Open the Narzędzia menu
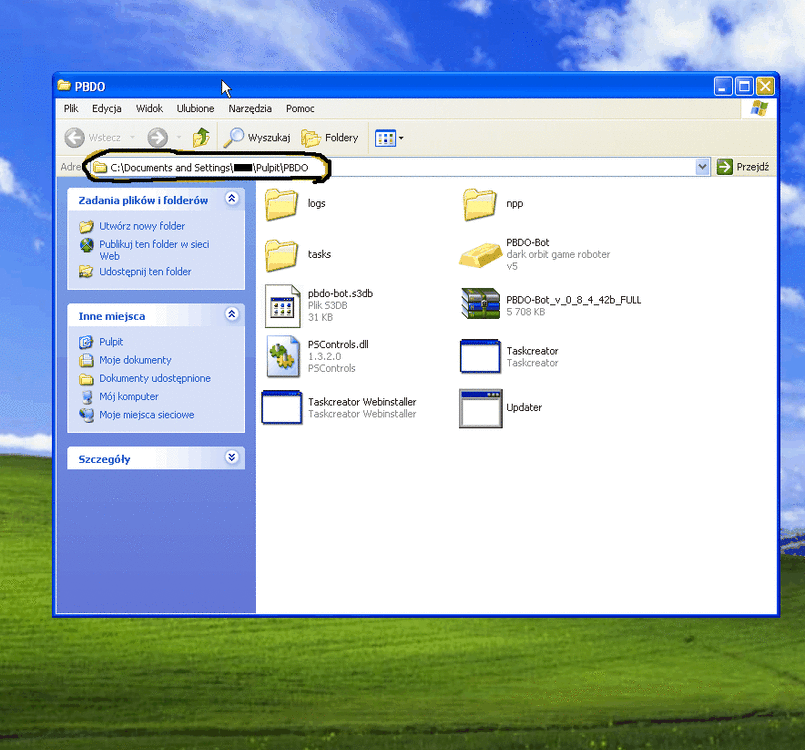Screen dimensions: 805x750 pos(250,108)
